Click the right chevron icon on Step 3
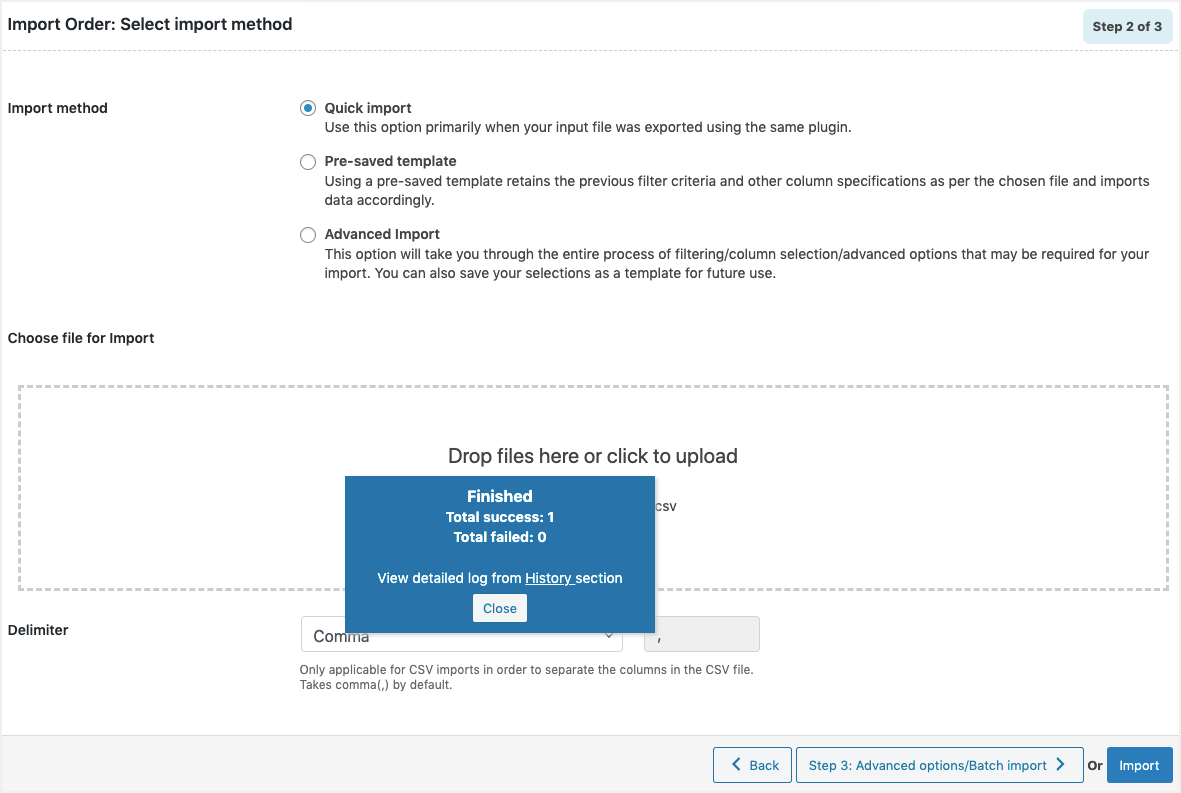Viewport: 1181px width, 793px height. 1061,765
